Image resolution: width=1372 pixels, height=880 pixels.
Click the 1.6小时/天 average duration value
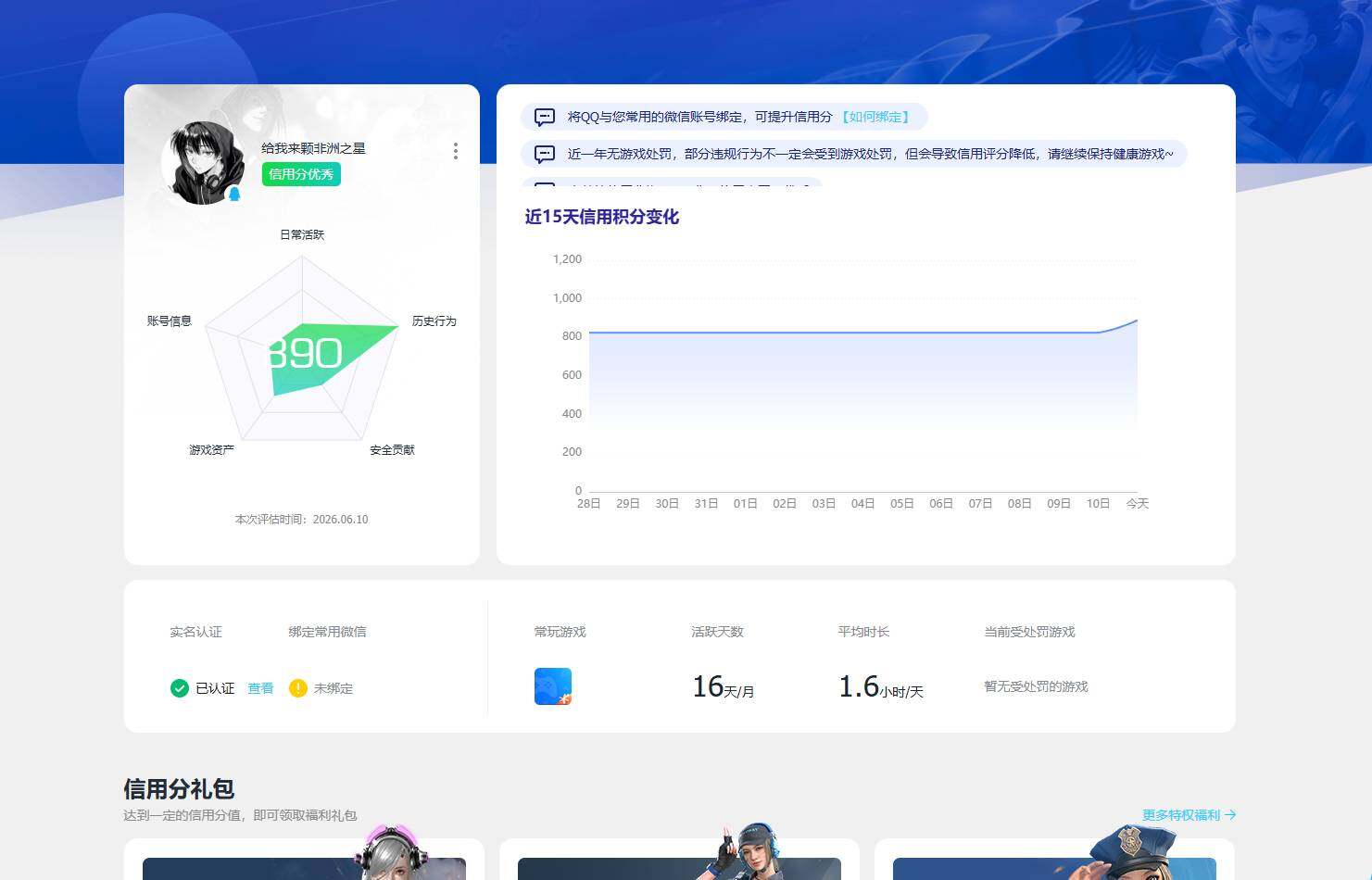(x=881, y=686)
